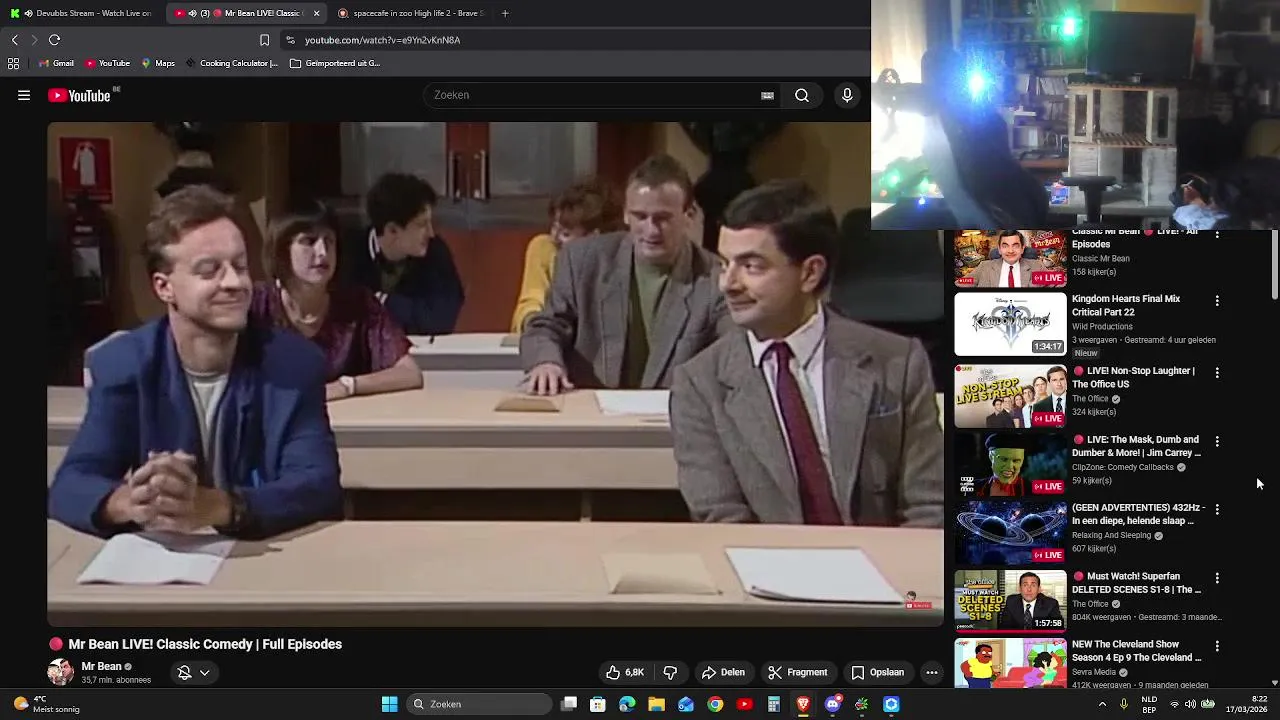
Task: Launch Google Chrome from the taskbar
Action: 715,704
